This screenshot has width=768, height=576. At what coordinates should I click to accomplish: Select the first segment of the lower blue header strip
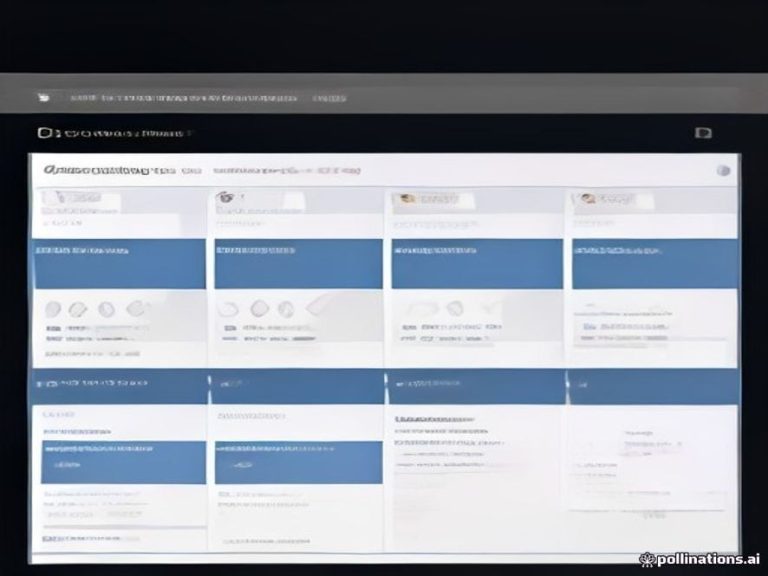120,386
